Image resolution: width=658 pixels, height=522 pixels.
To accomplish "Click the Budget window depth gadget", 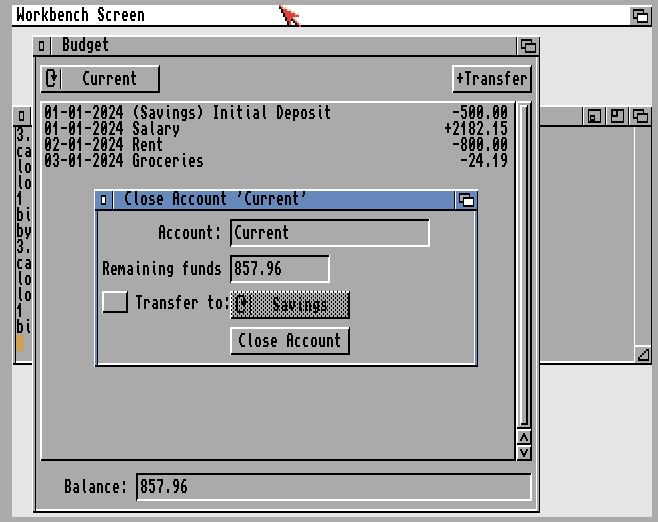I will coord(527,45).
